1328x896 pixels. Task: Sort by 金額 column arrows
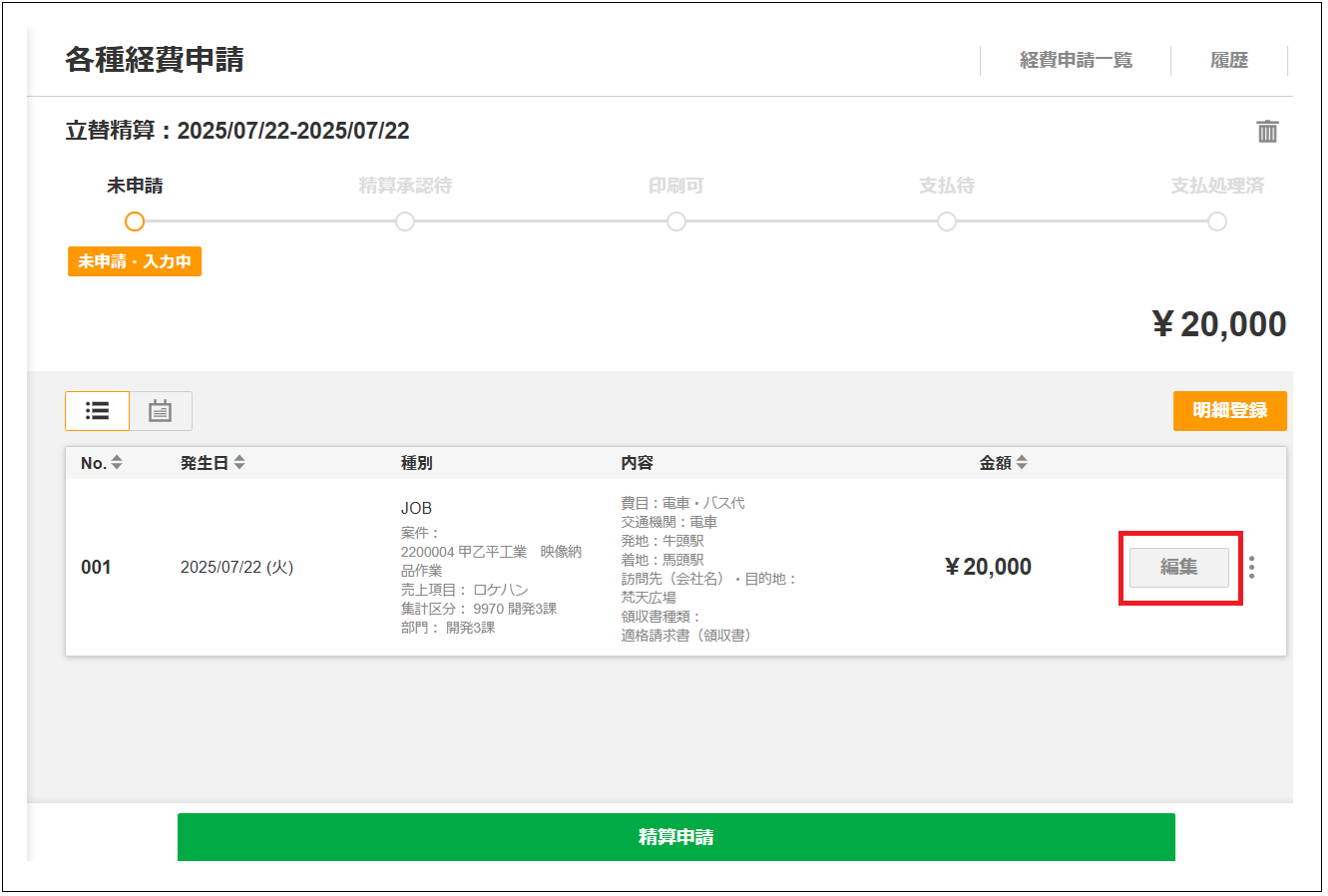(1022, 463)
